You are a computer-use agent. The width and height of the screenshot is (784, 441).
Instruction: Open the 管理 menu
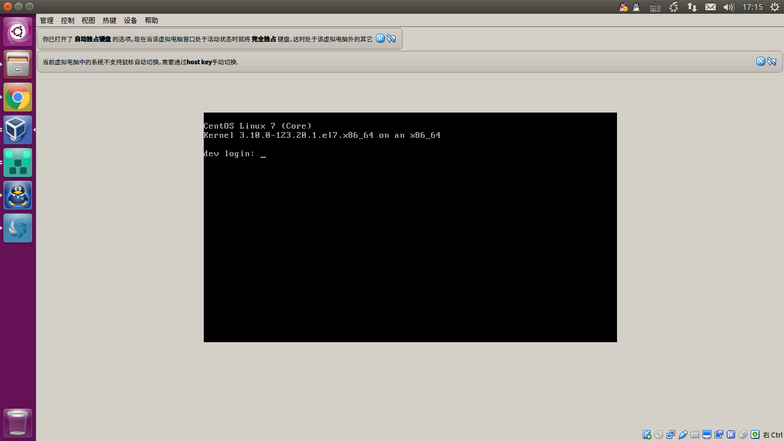46,20
